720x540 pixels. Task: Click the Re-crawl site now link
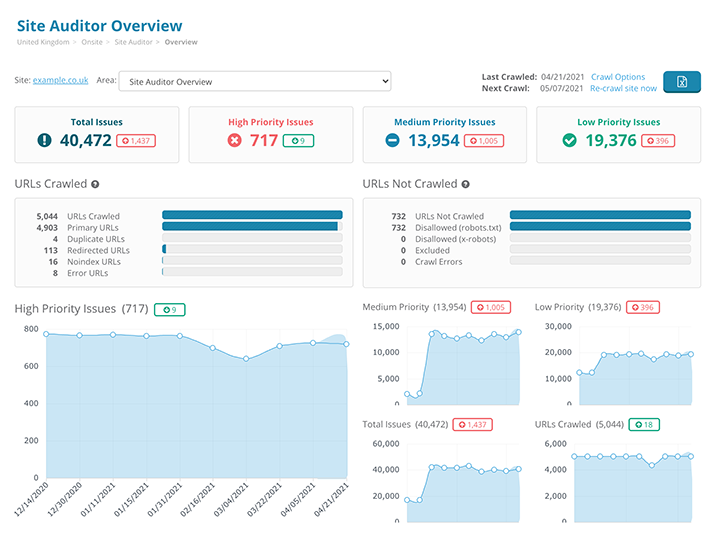click(x=624, y=88)
